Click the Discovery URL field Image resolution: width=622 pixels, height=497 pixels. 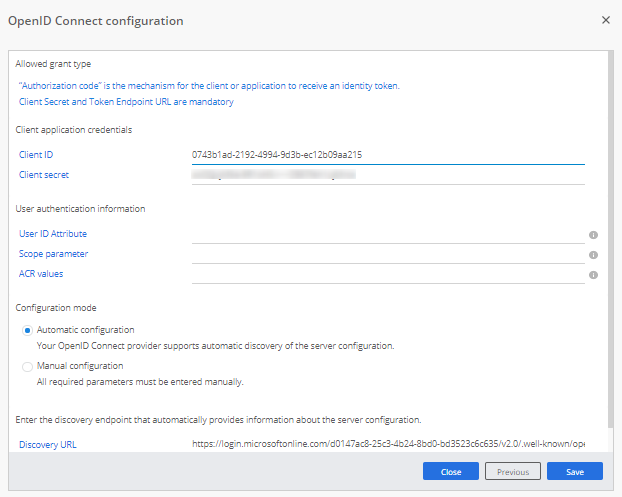tap(387, 442)
